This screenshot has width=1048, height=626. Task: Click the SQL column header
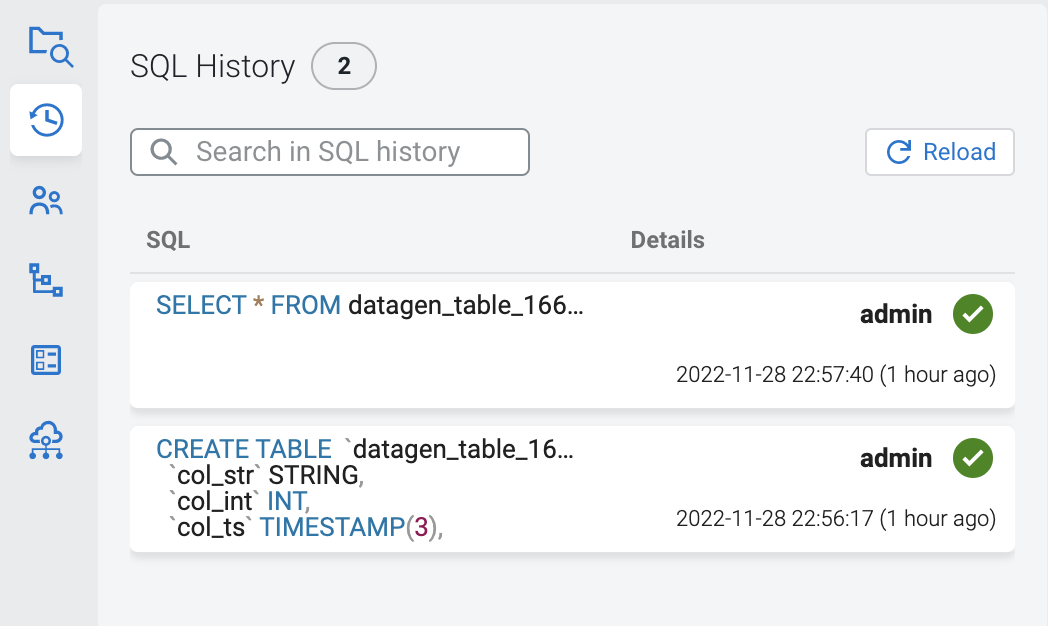(168, 240)
